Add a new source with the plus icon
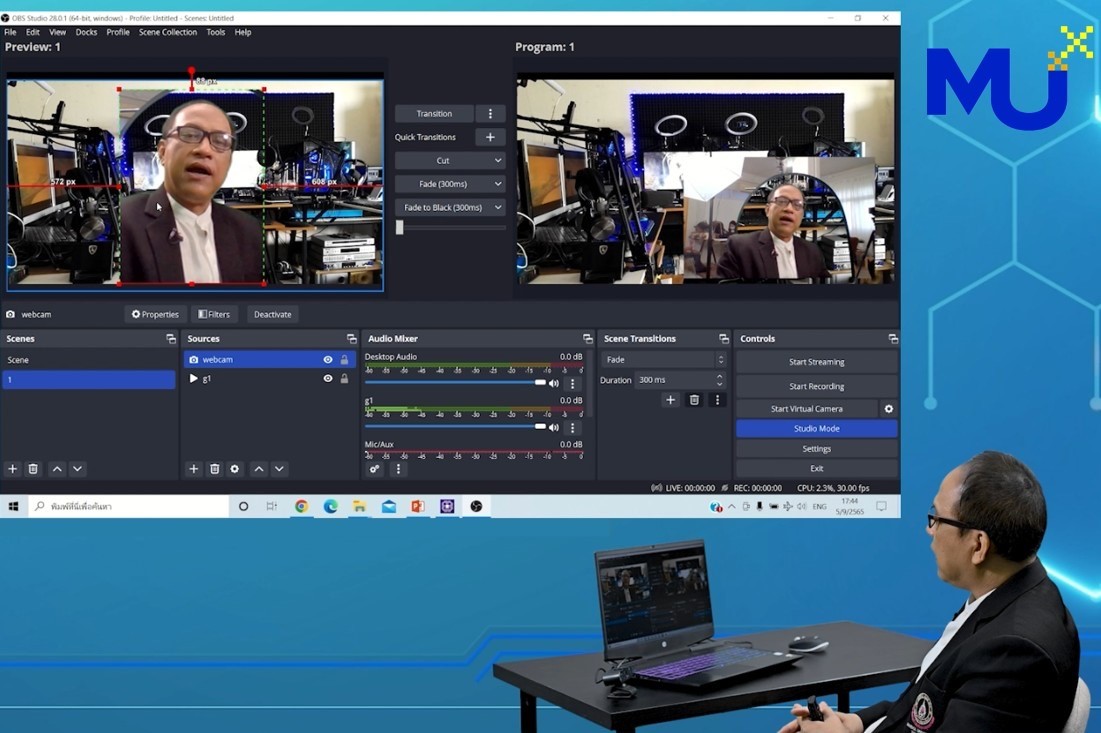 tap(194, 468)
